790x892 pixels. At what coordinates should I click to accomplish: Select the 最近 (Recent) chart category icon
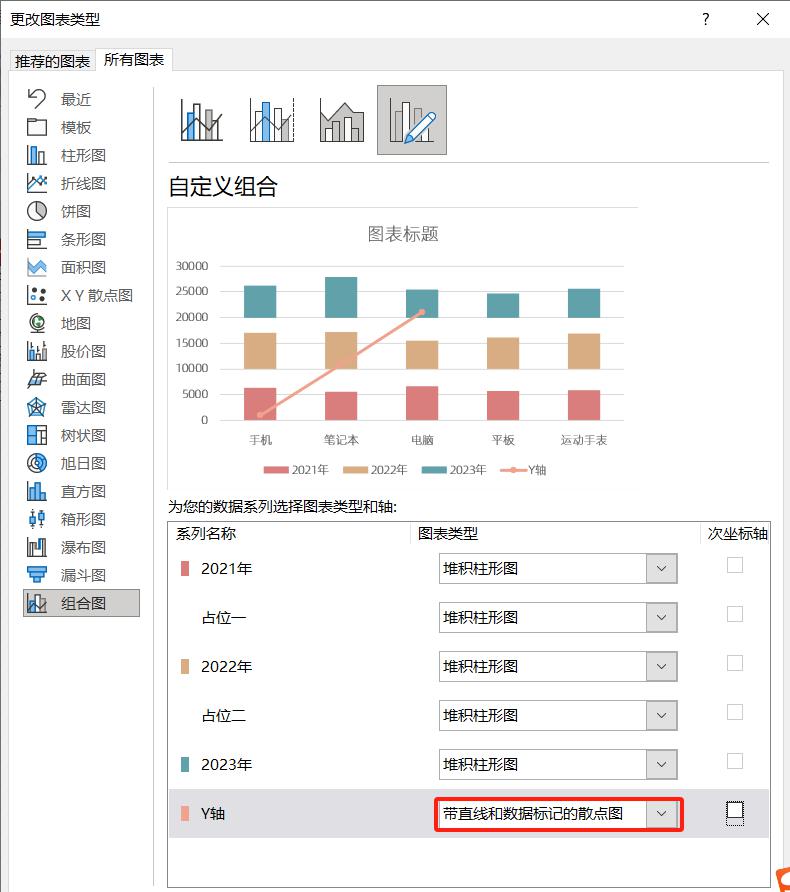[x=37, y=99]
